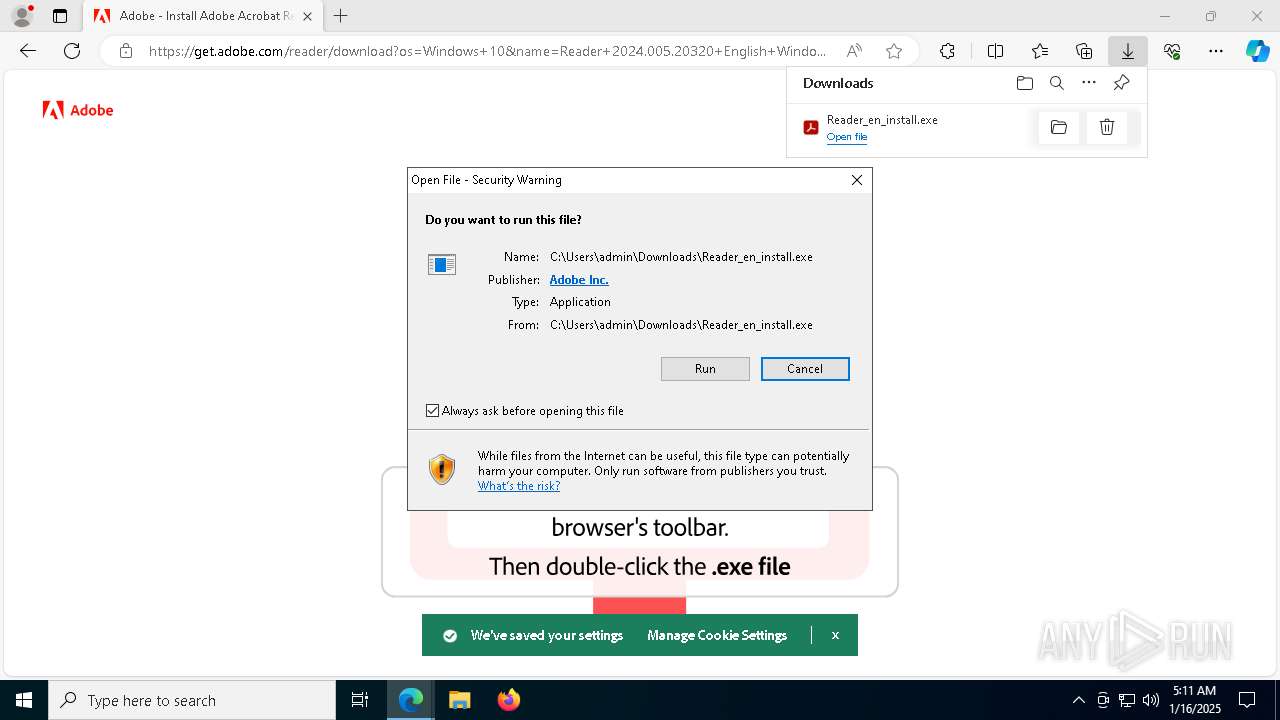Screen dimensions: 1280x720
Task: Open the Extensions puzzle icon
Action: pos(947,51)
